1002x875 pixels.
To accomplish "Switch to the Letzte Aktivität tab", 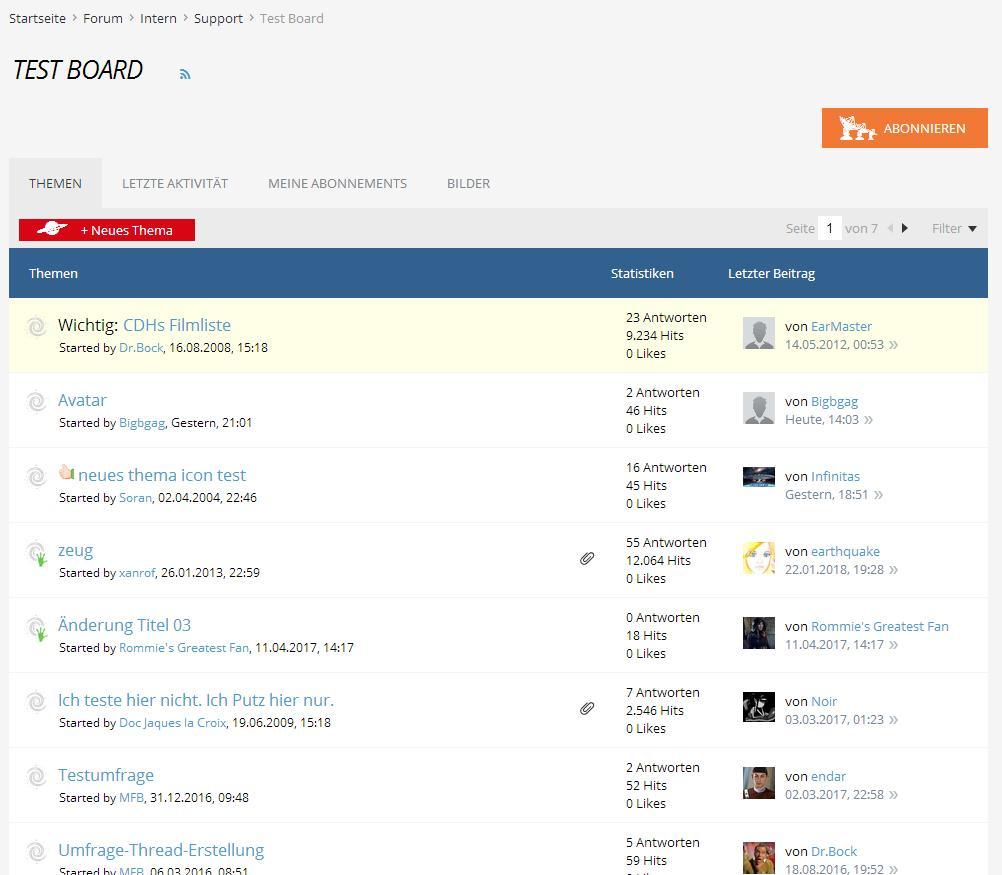I will (175, 184).
